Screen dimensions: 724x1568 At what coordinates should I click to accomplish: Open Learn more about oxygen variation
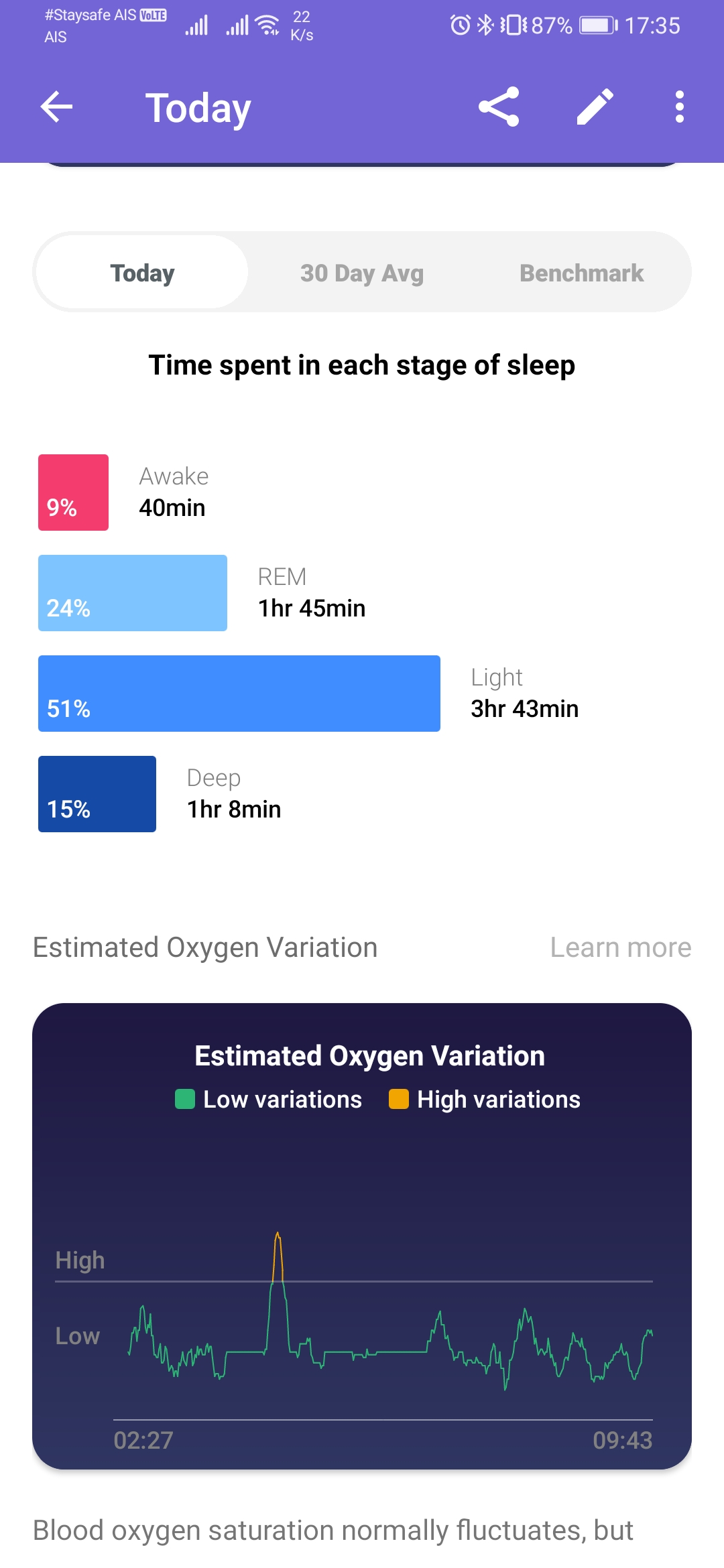point(621,948)
